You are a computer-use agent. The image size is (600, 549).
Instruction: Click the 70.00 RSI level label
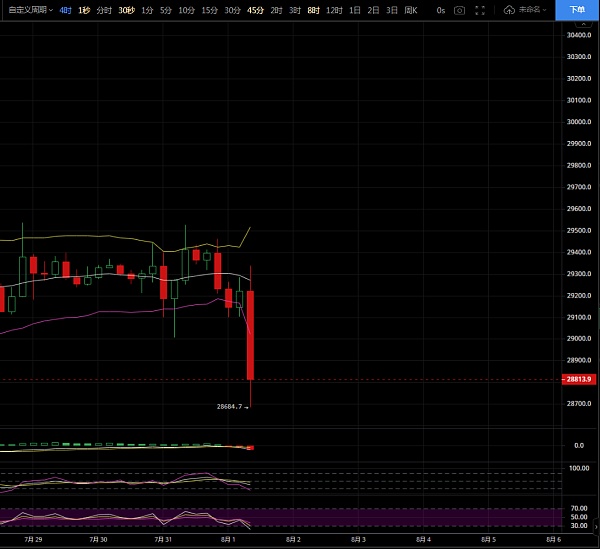579,508
